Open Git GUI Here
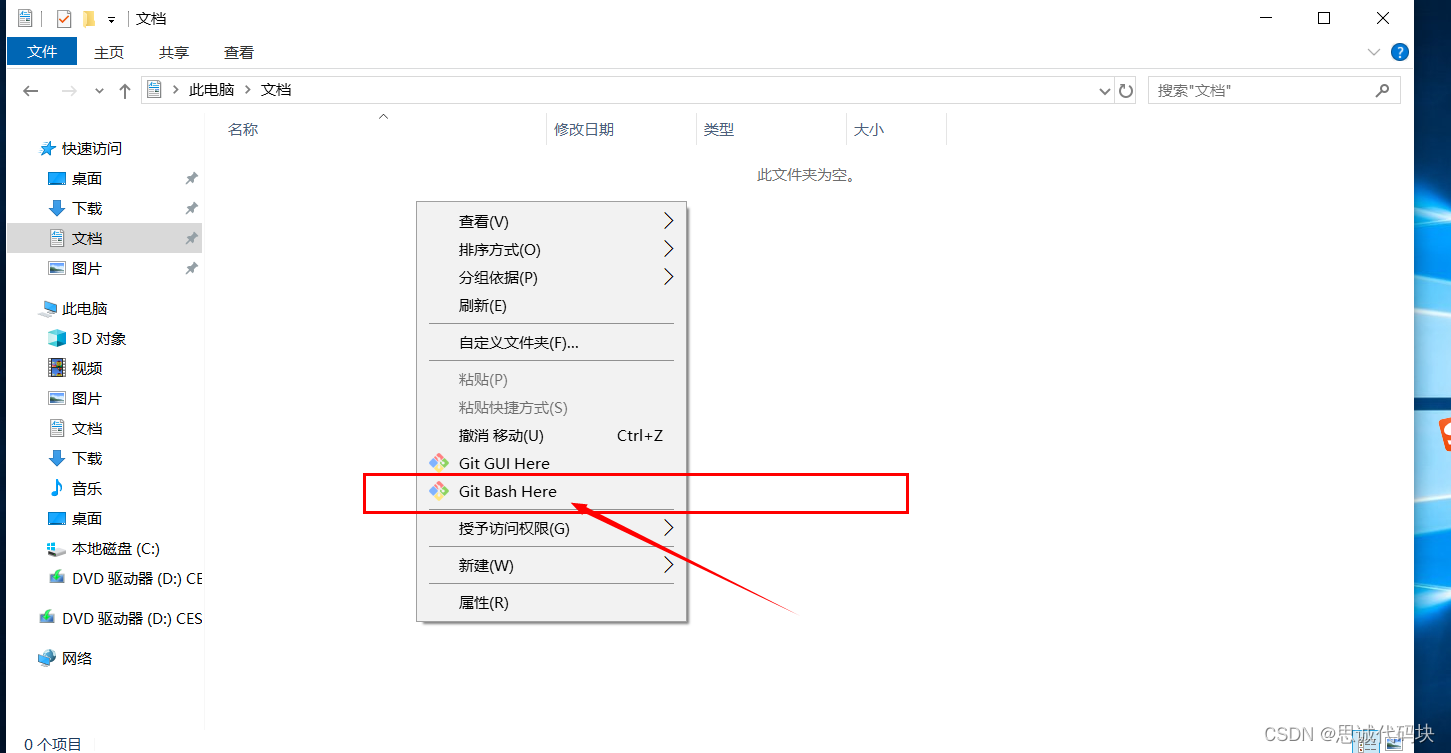The height and width of the screenshot is (753, 1451). click(504, 463)
